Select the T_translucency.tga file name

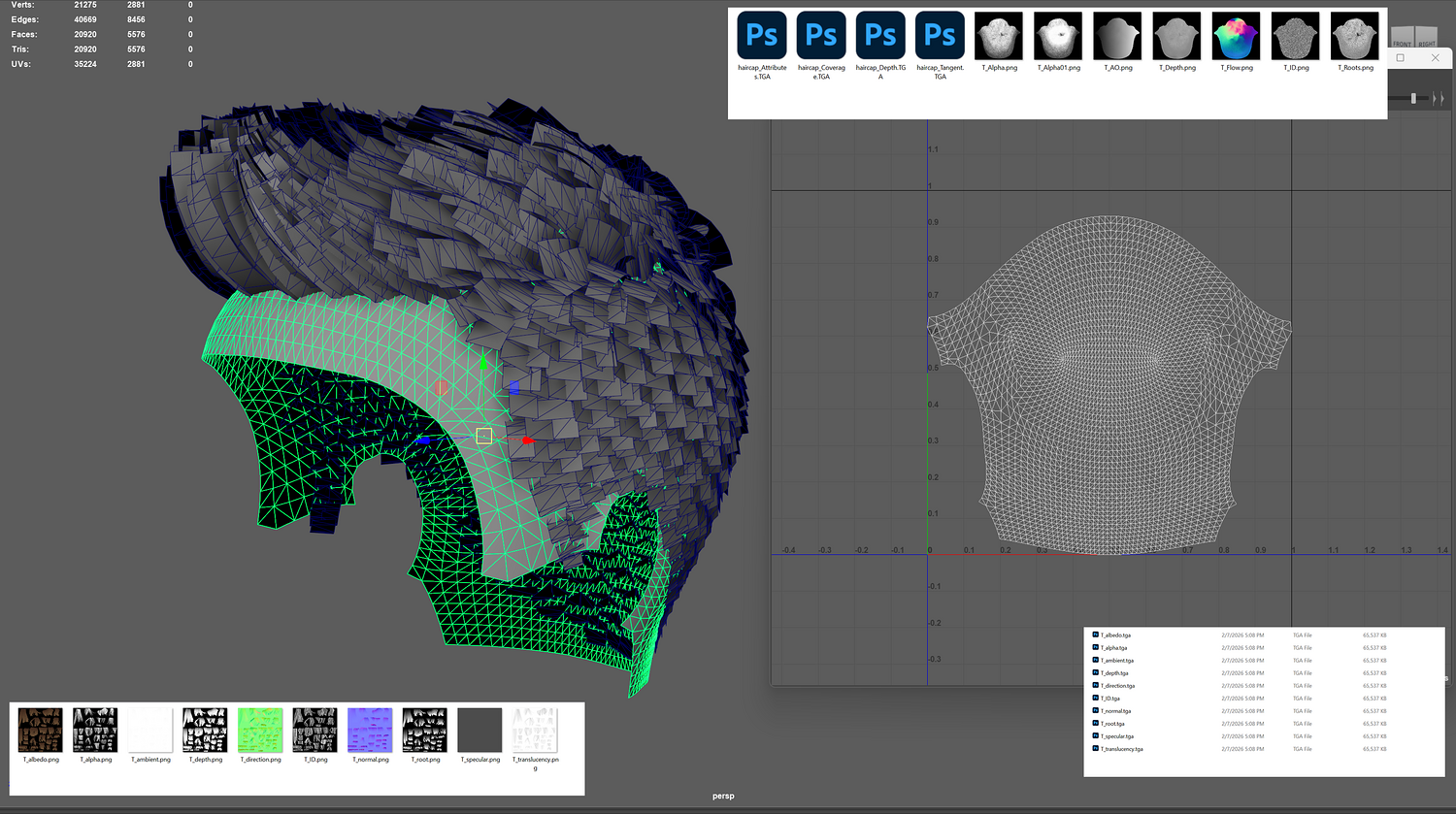pyautogui.click(x=1122, y=749)
